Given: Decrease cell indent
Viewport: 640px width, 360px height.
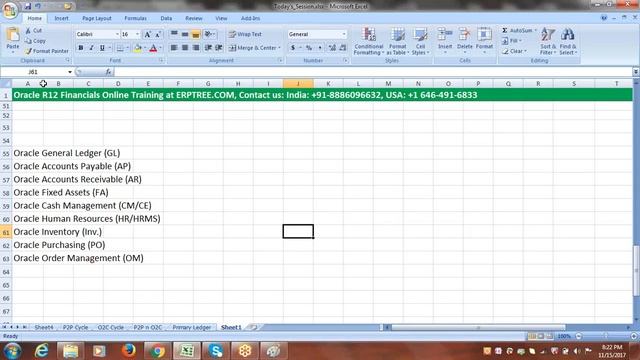Looking at the screenshot, I should 208,48.
